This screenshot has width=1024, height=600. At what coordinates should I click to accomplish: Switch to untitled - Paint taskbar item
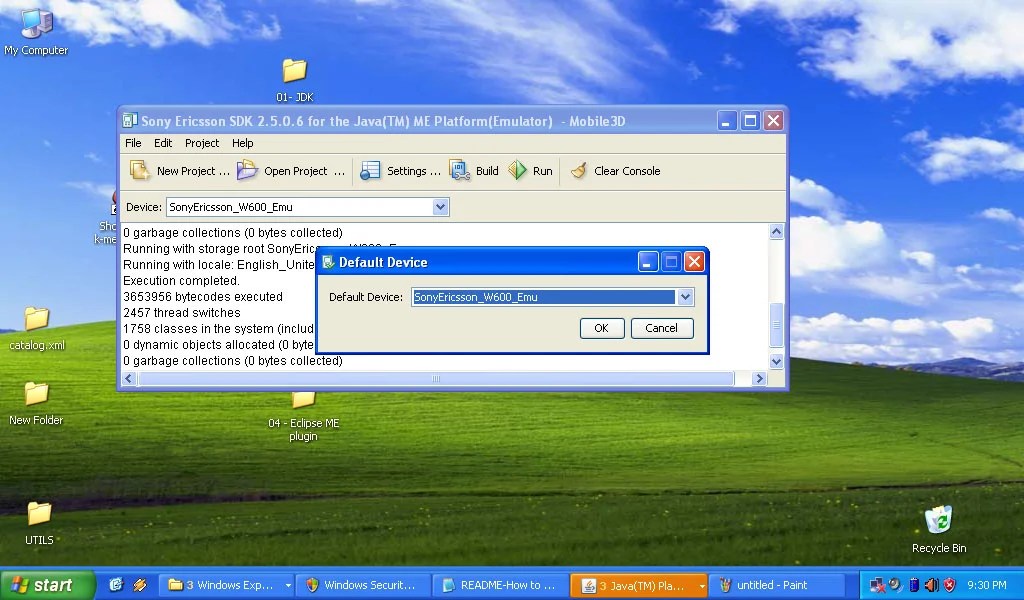(x=777, y=585)
